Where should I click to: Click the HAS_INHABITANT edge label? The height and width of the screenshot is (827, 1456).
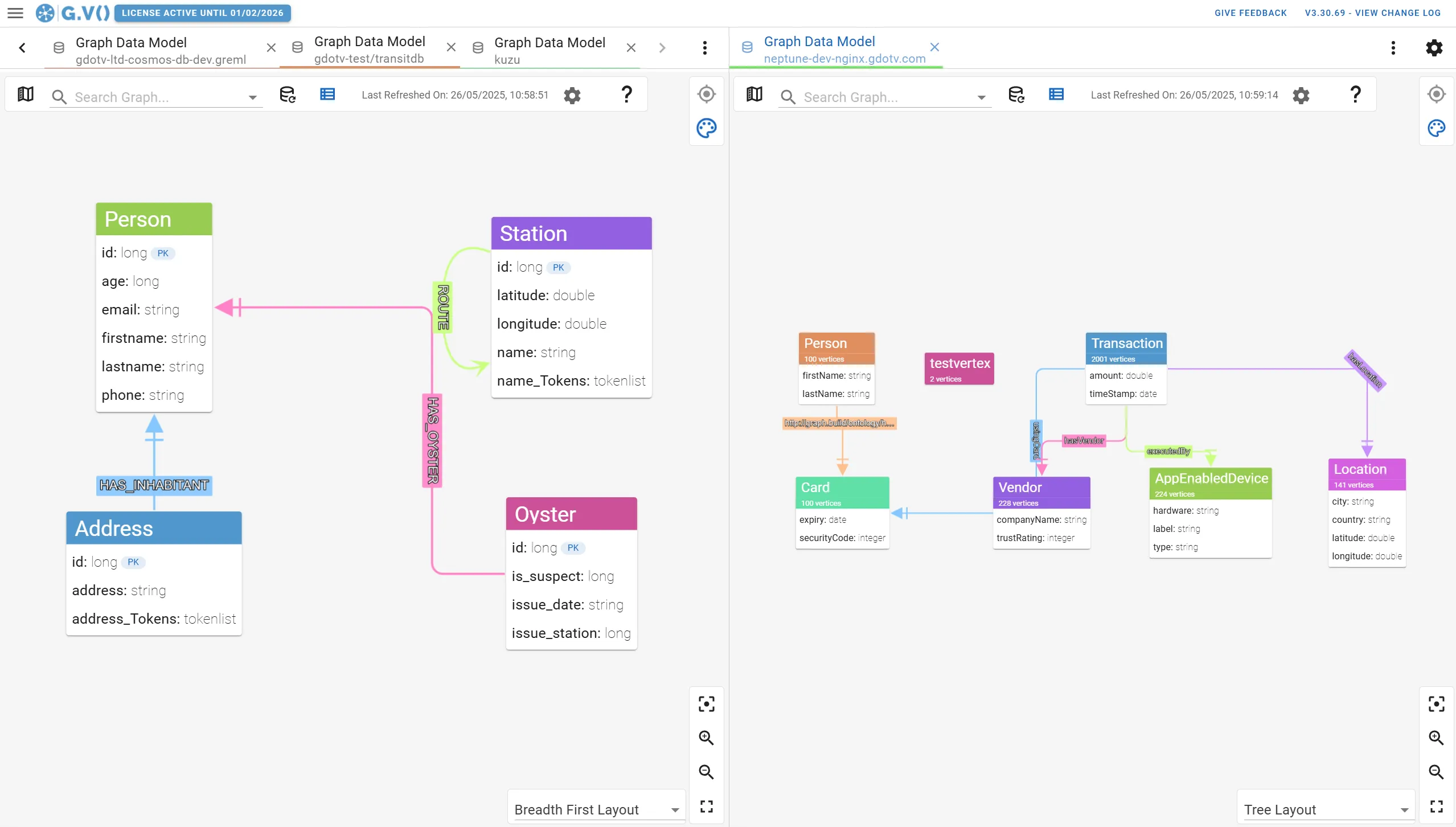(154, 485)
